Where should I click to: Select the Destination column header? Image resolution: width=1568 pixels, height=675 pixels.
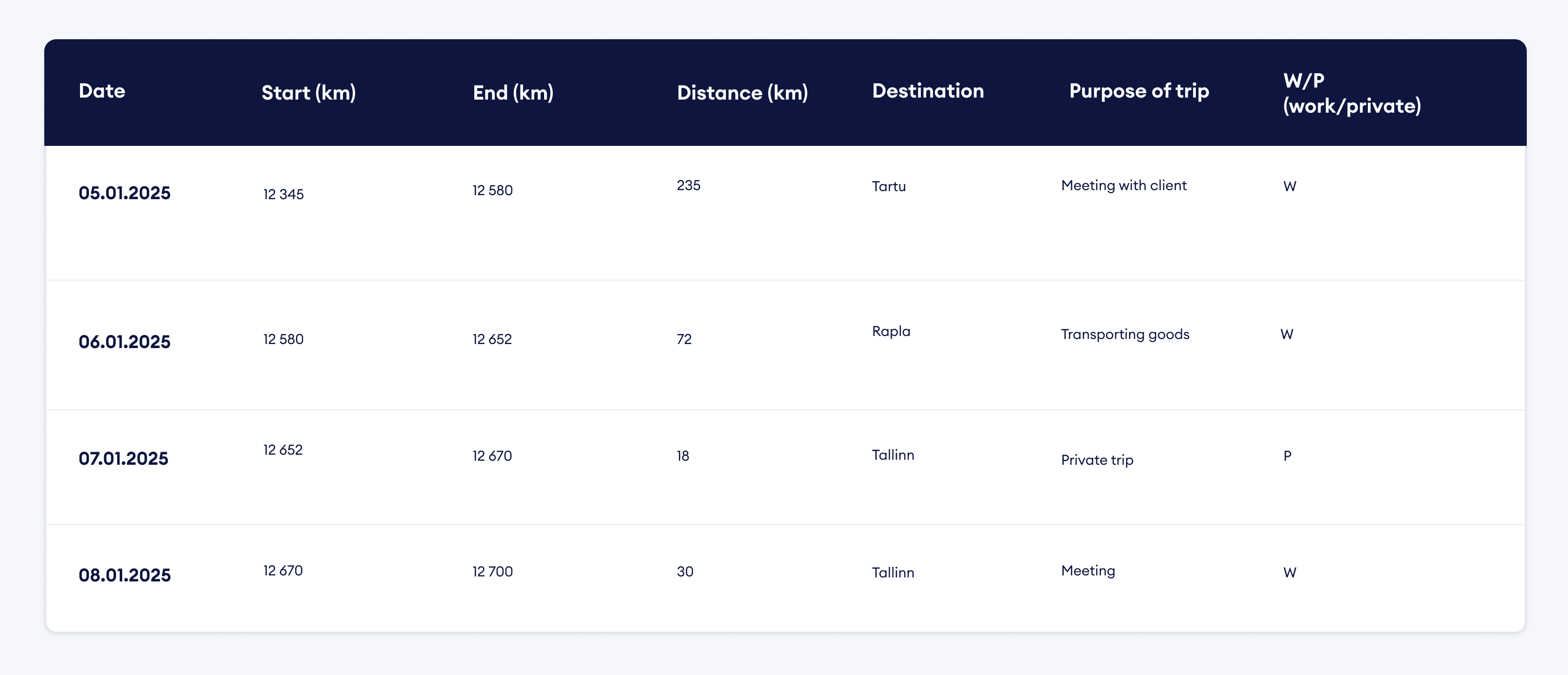pos(927,92)
